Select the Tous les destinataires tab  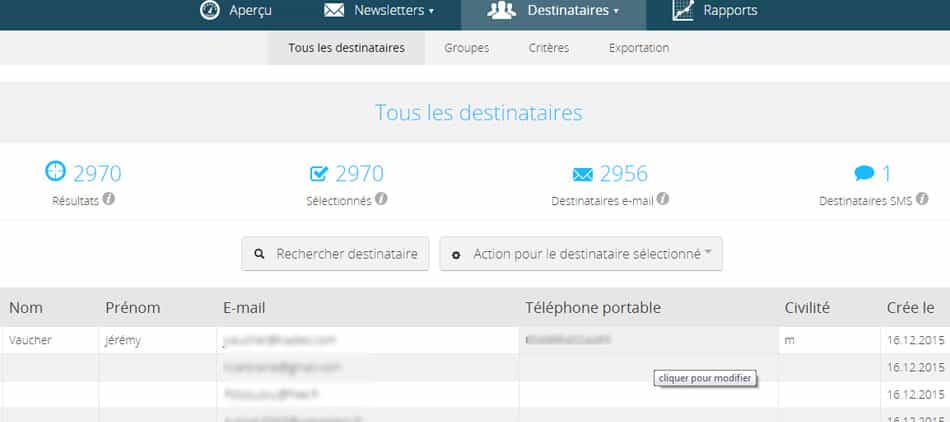point(347,48)
